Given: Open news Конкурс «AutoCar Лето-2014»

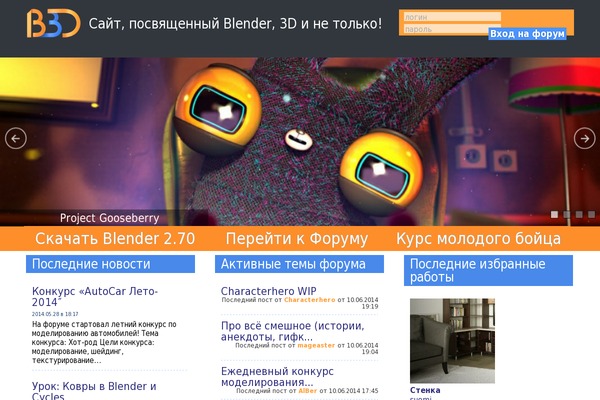Looking at the screenshot, I should [x=95, y=297].
